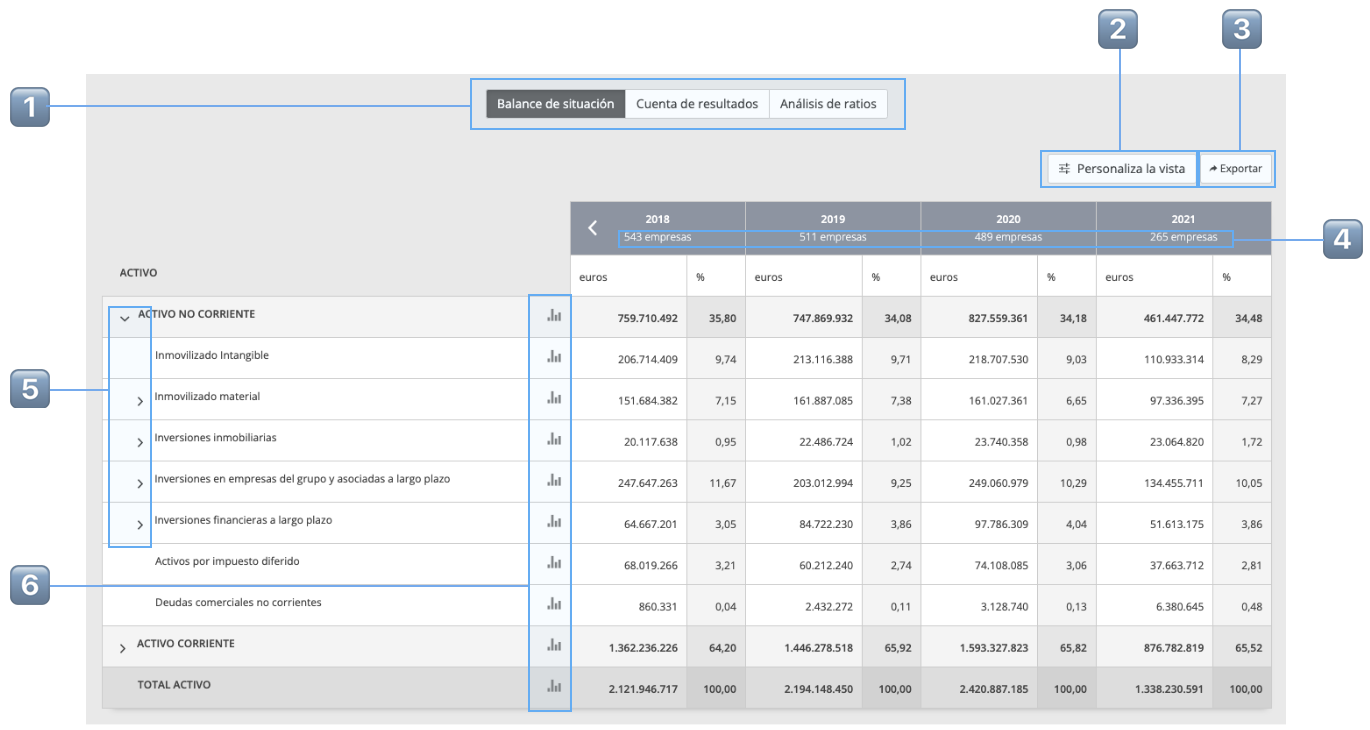Click chart icon for Inmovilizado Intangible
1370x730 pixels.
[x=553, y=357]
